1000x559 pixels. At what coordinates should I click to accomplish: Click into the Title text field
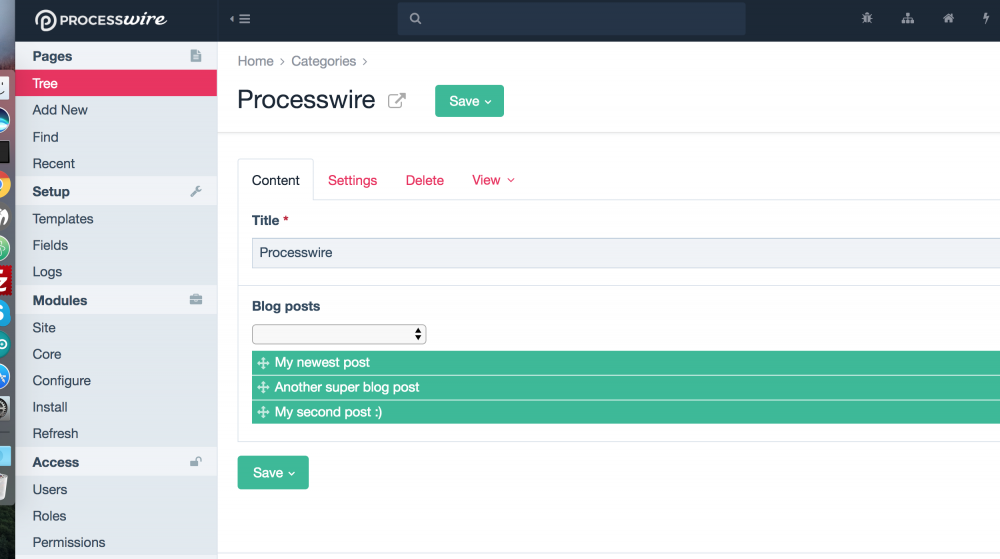[x=620, y=253]
